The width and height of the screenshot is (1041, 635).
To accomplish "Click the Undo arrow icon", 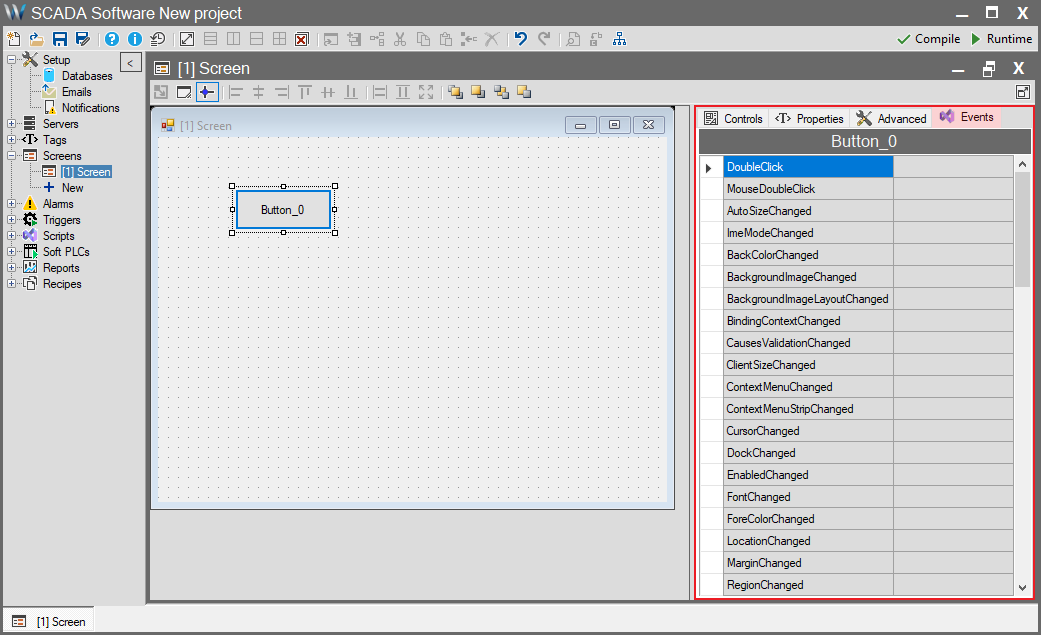I will point(520,39).
